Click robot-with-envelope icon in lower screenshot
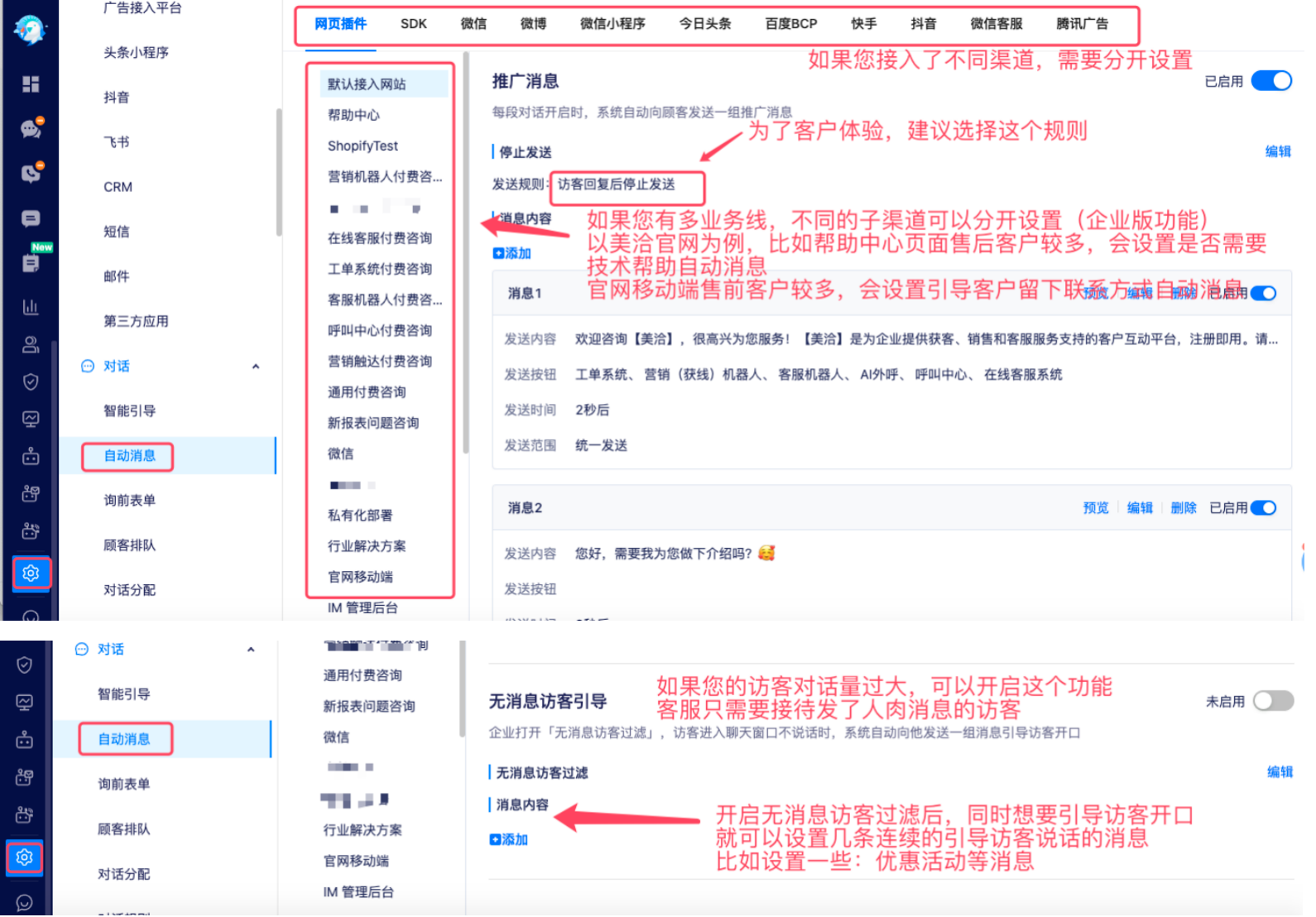Viewport: 1316px width, 917px height. click(x=25, y=777)
